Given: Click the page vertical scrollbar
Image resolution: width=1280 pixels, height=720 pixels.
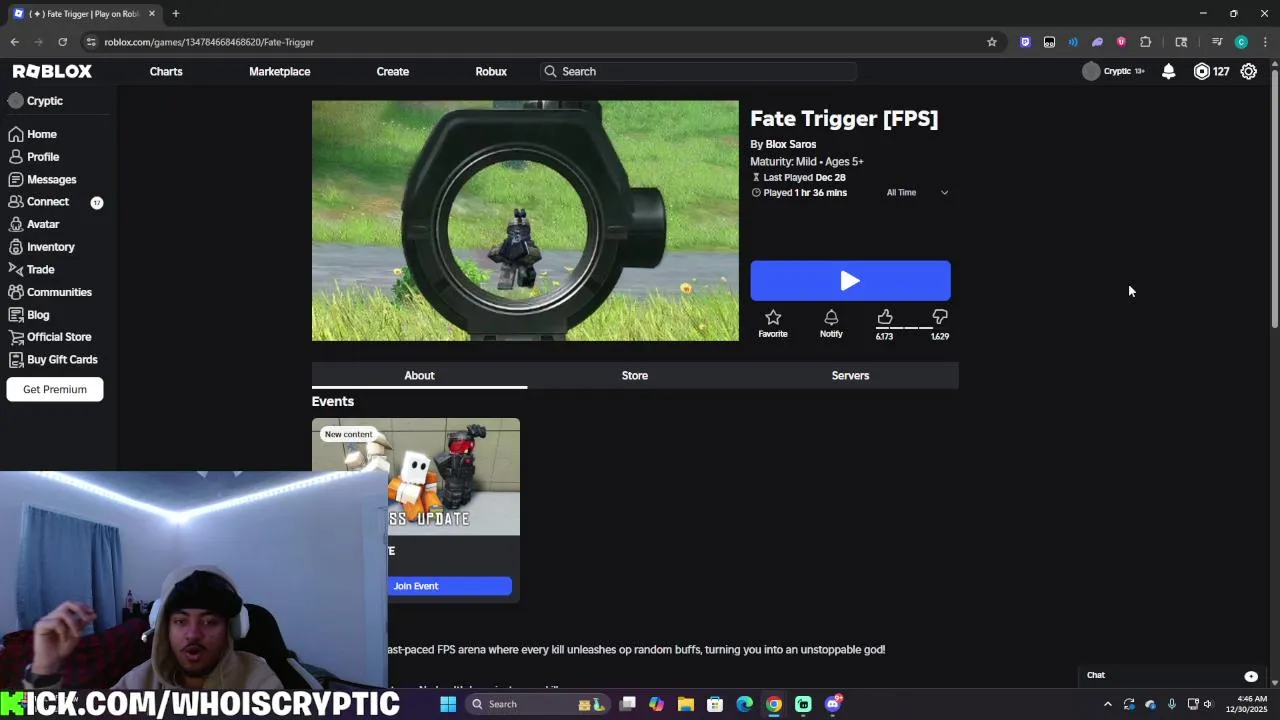Looking at the screenshot, I should point(1274,198).
